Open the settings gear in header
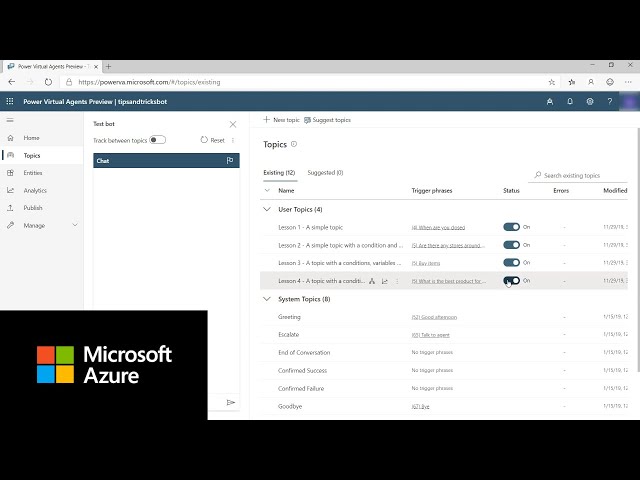The height and width of the screenshot is (480, 640). pos(590,102)
